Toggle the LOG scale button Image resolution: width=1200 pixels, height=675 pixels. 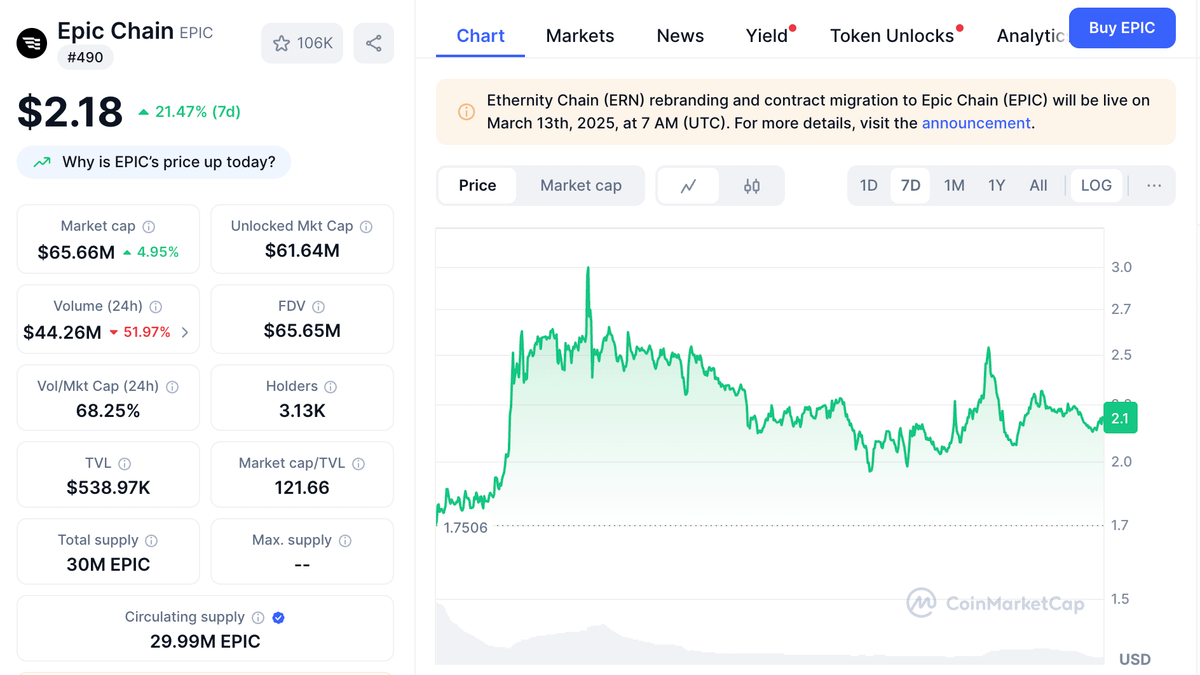click(x=1096, y=186)
